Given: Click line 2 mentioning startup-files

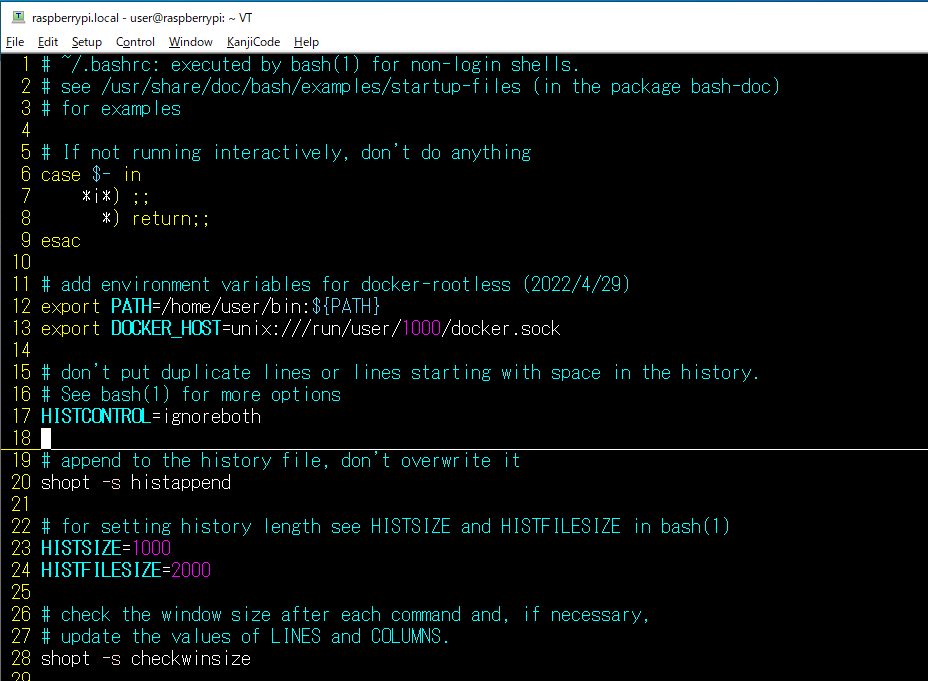Looking at the screenshot, I should pyautogui.click(x=411, y=86).
